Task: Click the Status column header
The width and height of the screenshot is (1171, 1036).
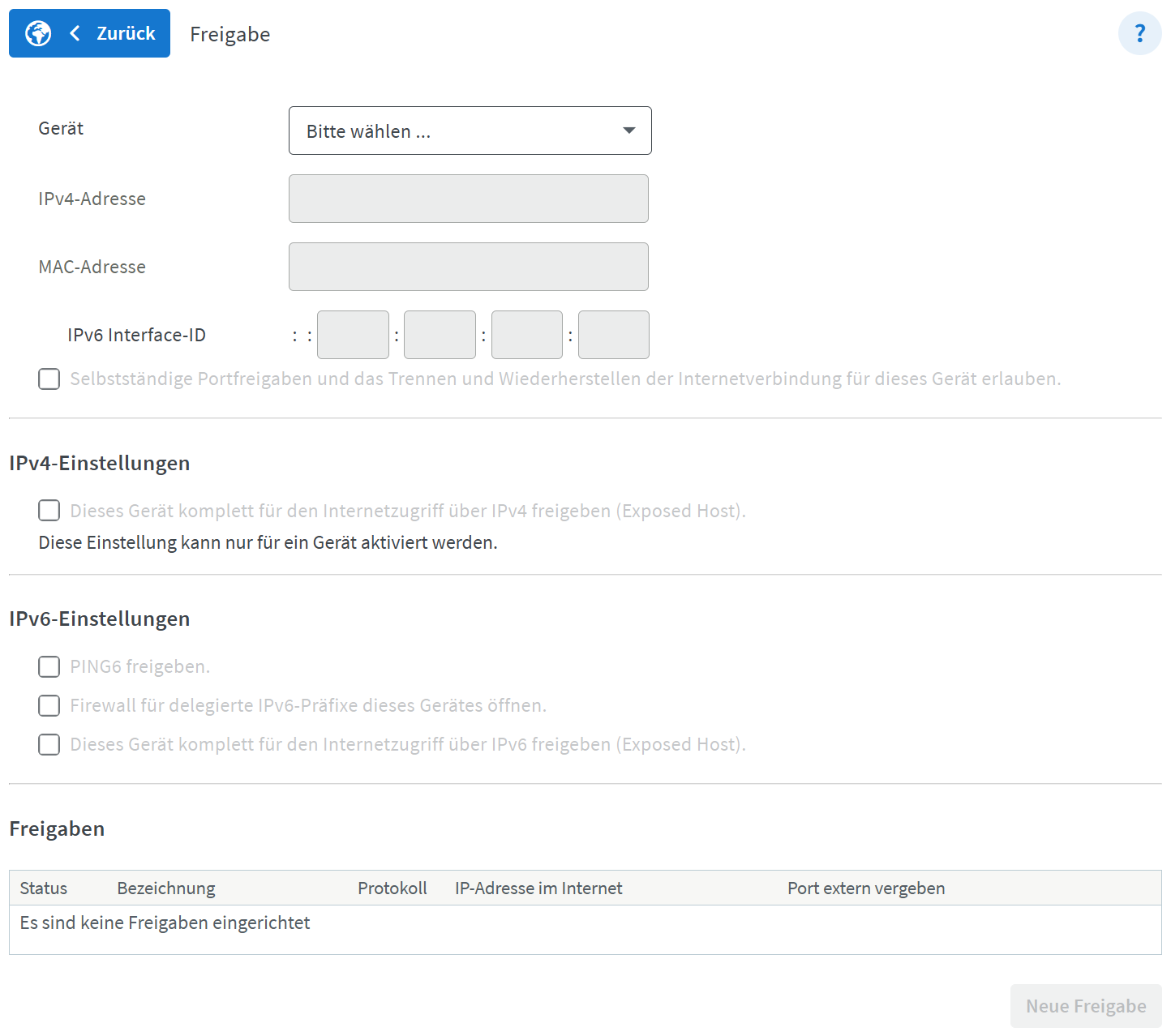Action: (44, 888)
